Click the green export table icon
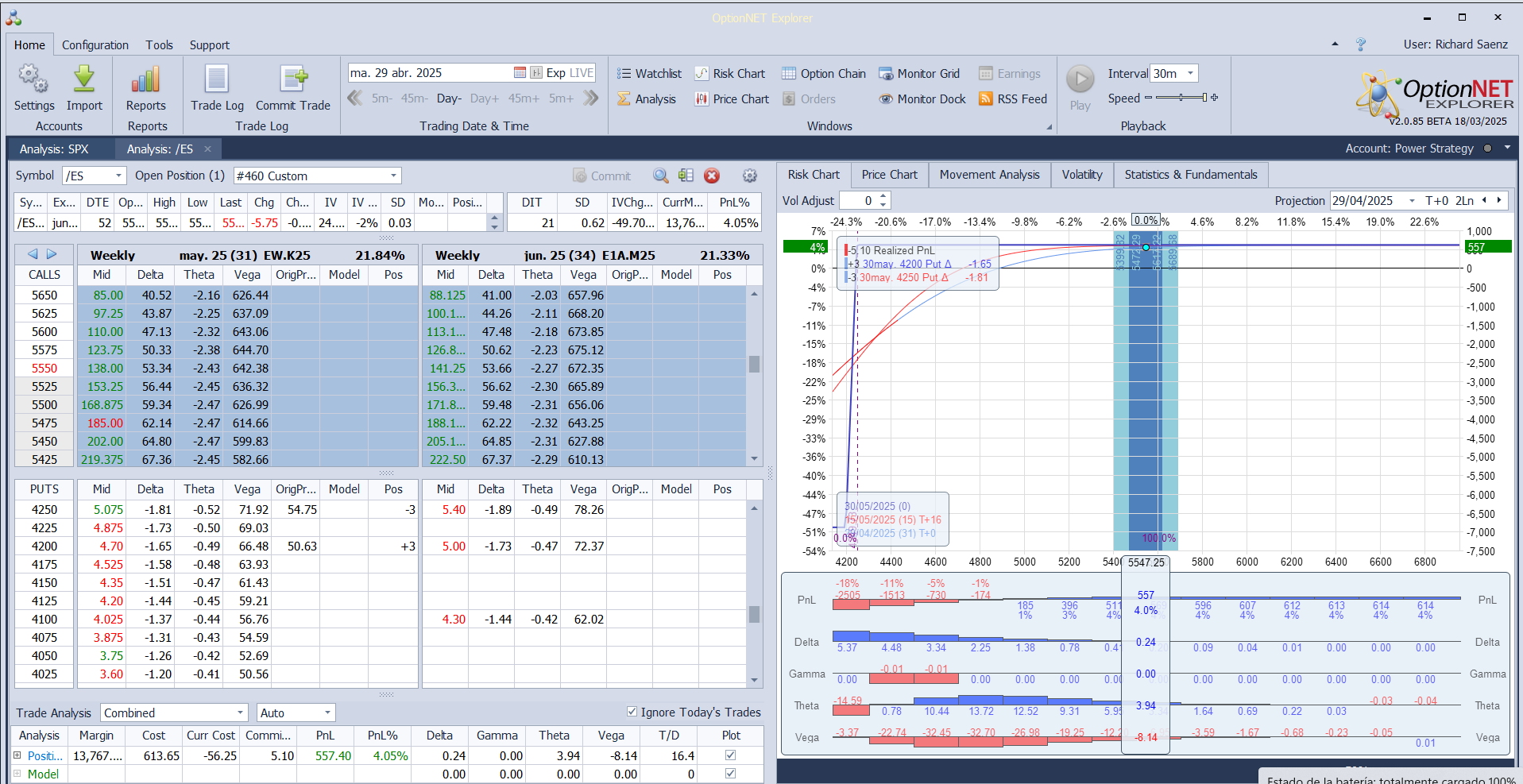Screen dimensions: 1523x784 coord(686,176)
